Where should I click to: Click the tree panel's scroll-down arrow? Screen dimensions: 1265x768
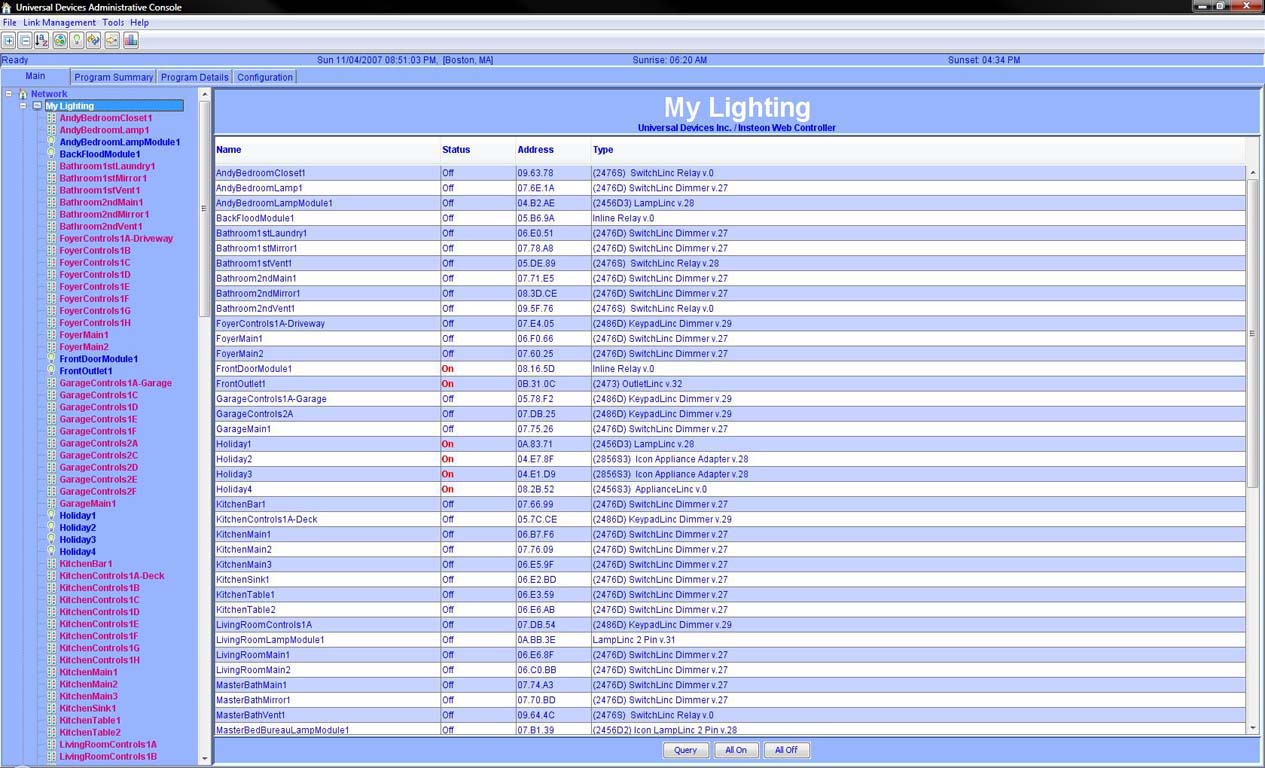coord(205,758)
